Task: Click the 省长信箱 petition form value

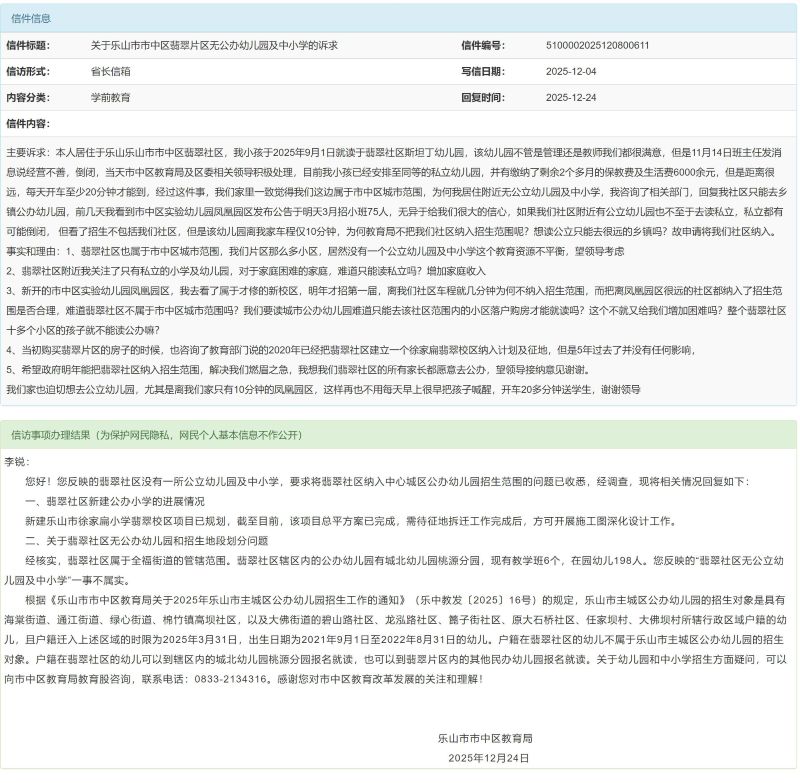Action: 110,72
